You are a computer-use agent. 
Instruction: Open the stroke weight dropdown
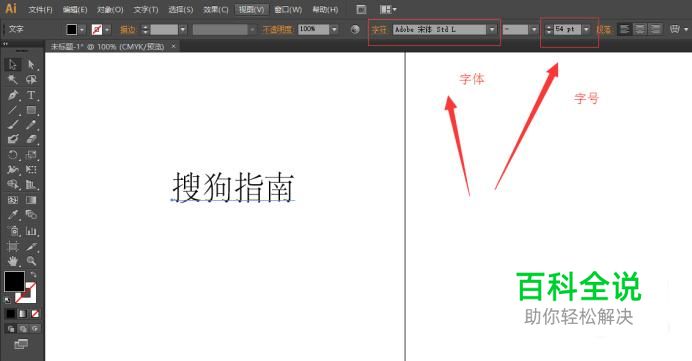point(183,30)
